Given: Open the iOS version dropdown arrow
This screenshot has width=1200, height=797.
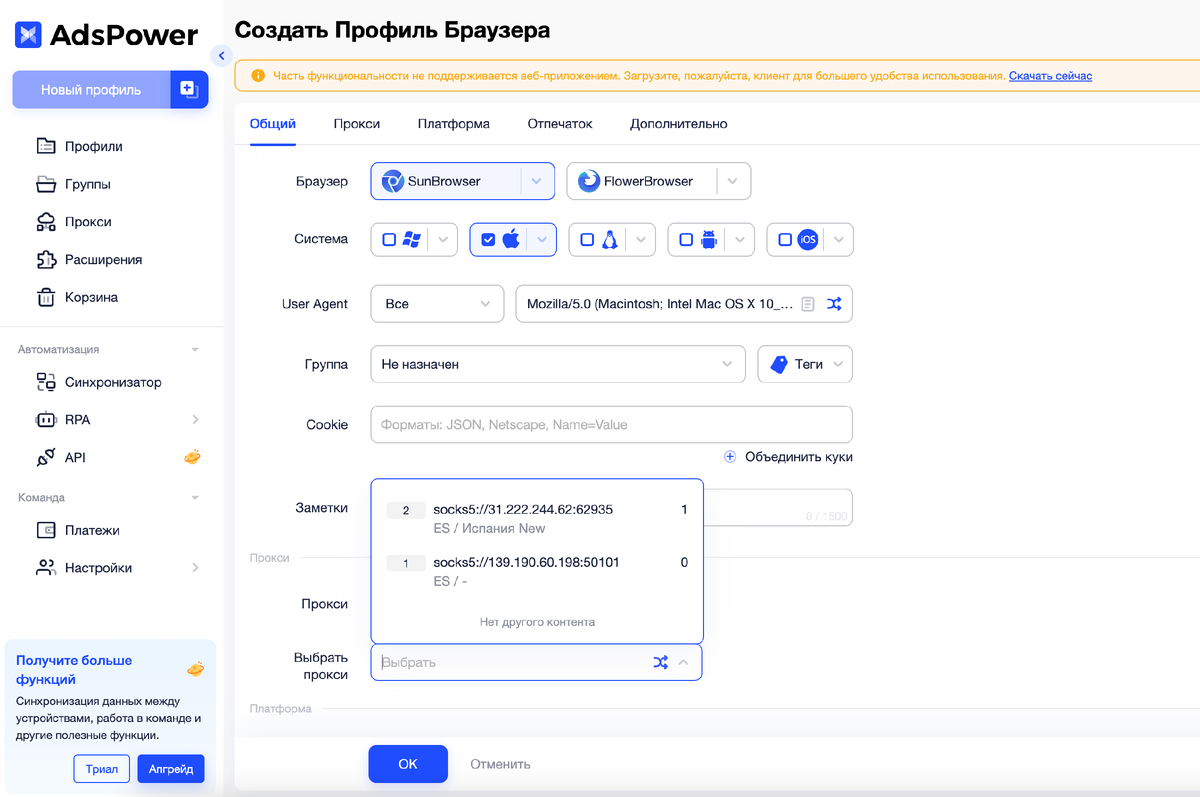Looking at the screenshot, I should (839, 240).
